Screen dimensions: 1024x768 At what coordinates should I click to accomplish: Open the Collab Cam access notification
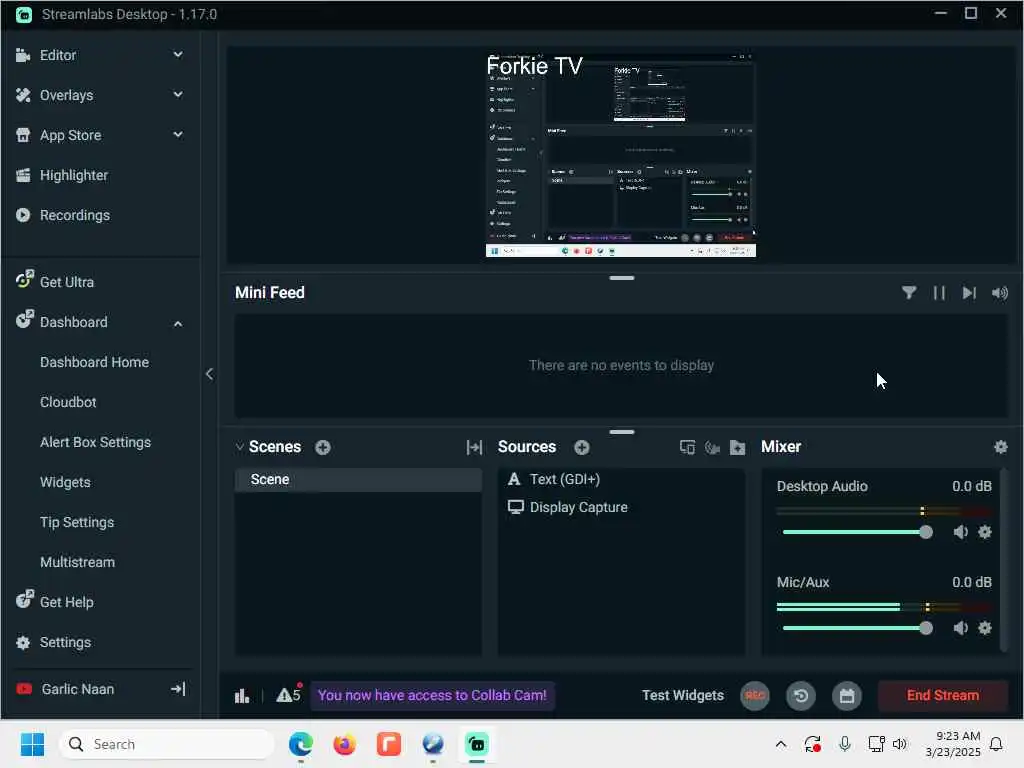coord(432,696)
